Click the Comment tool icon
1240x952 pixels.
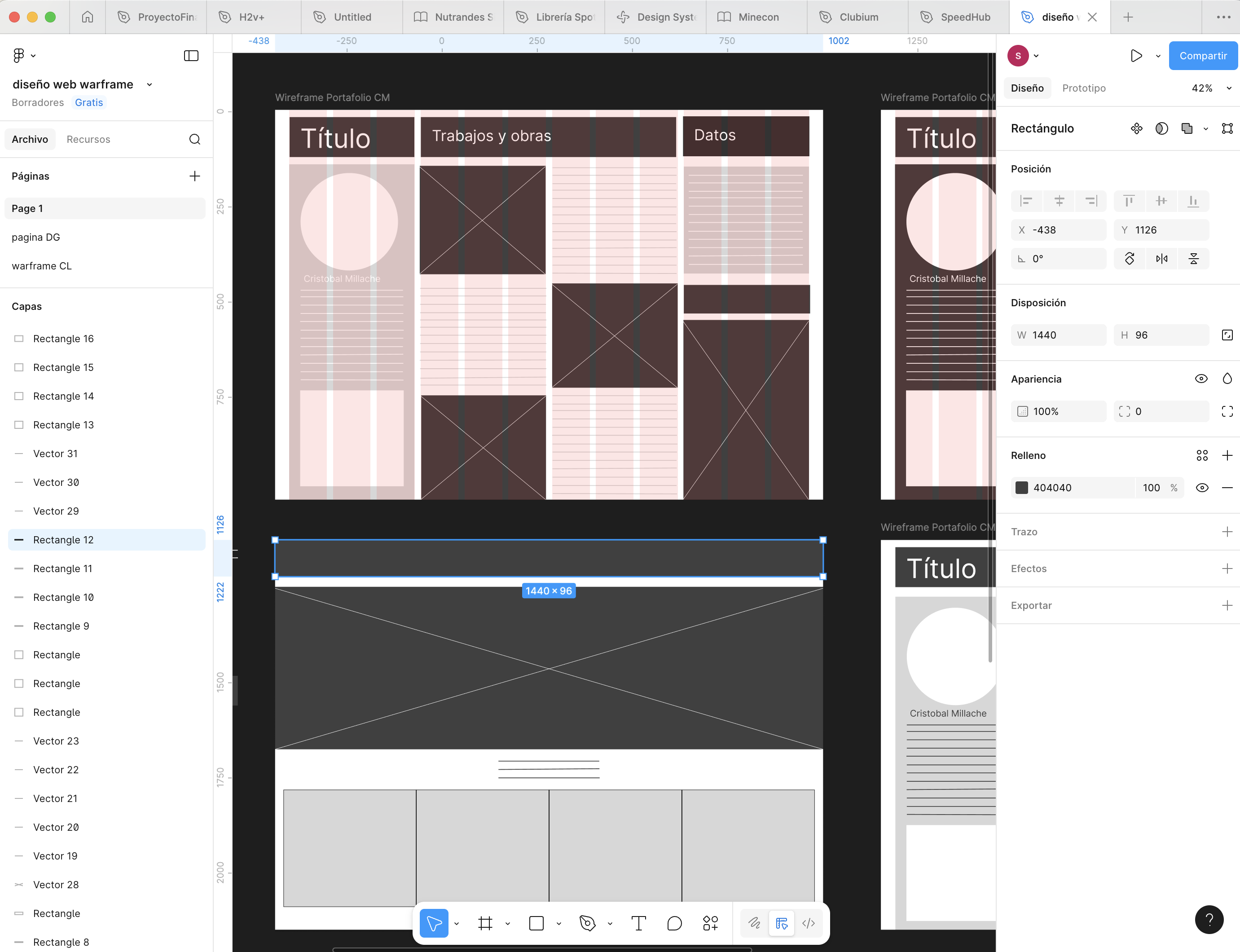pos(674,924)
